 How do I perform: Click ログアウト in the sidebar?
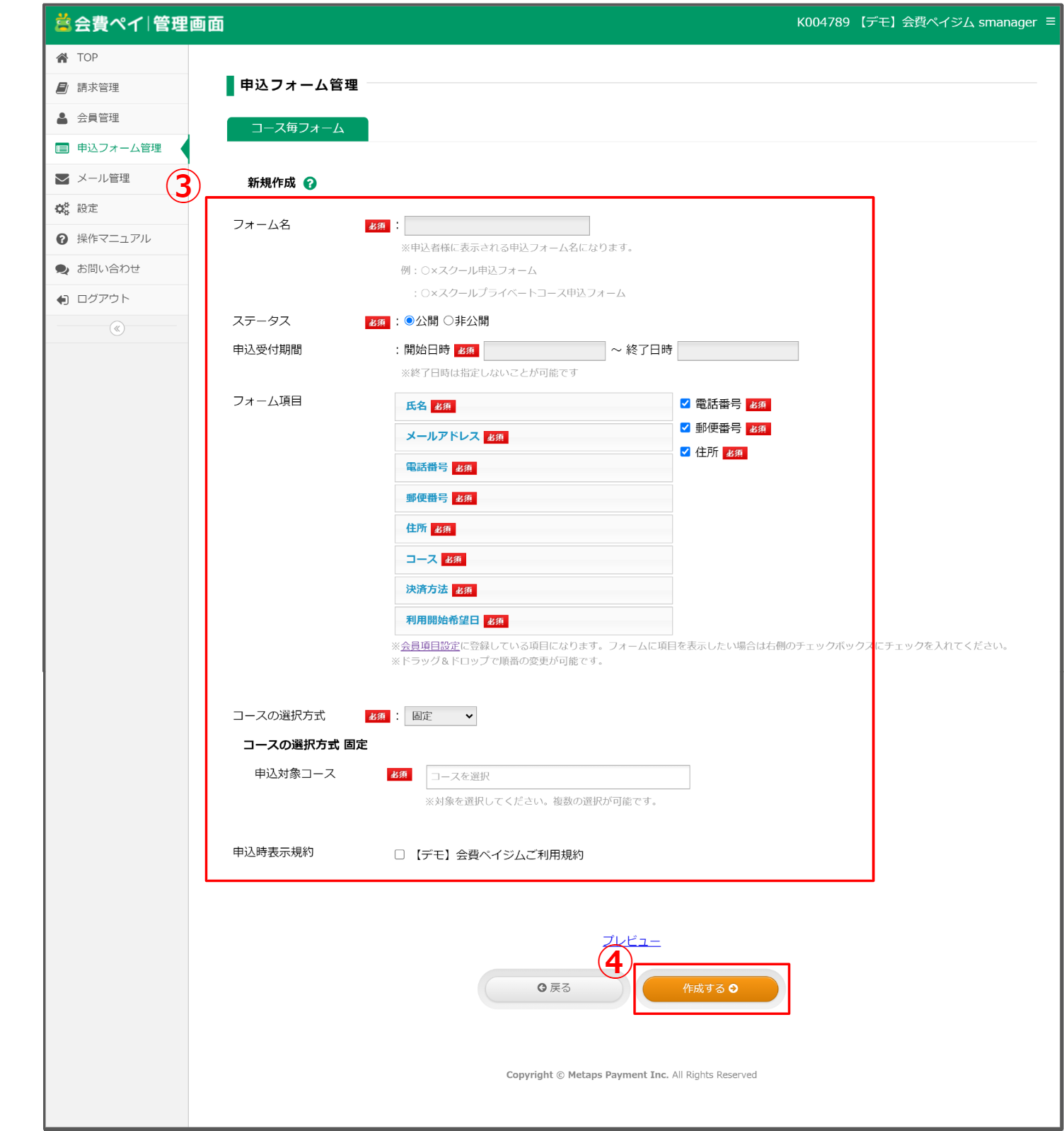[117, 299]
